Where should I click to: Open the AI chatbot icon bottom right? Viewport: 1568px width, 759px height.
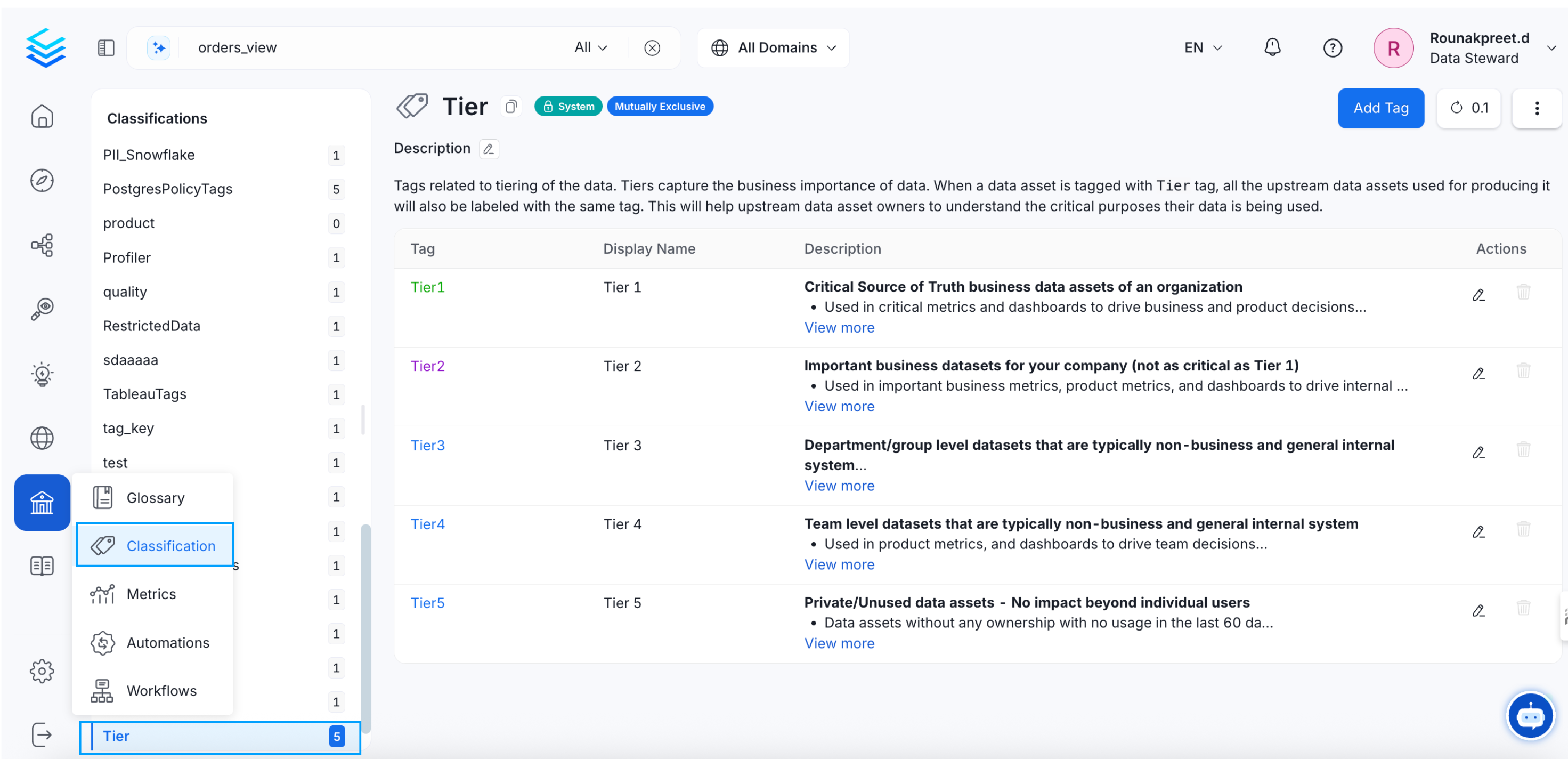point(1530,716)
